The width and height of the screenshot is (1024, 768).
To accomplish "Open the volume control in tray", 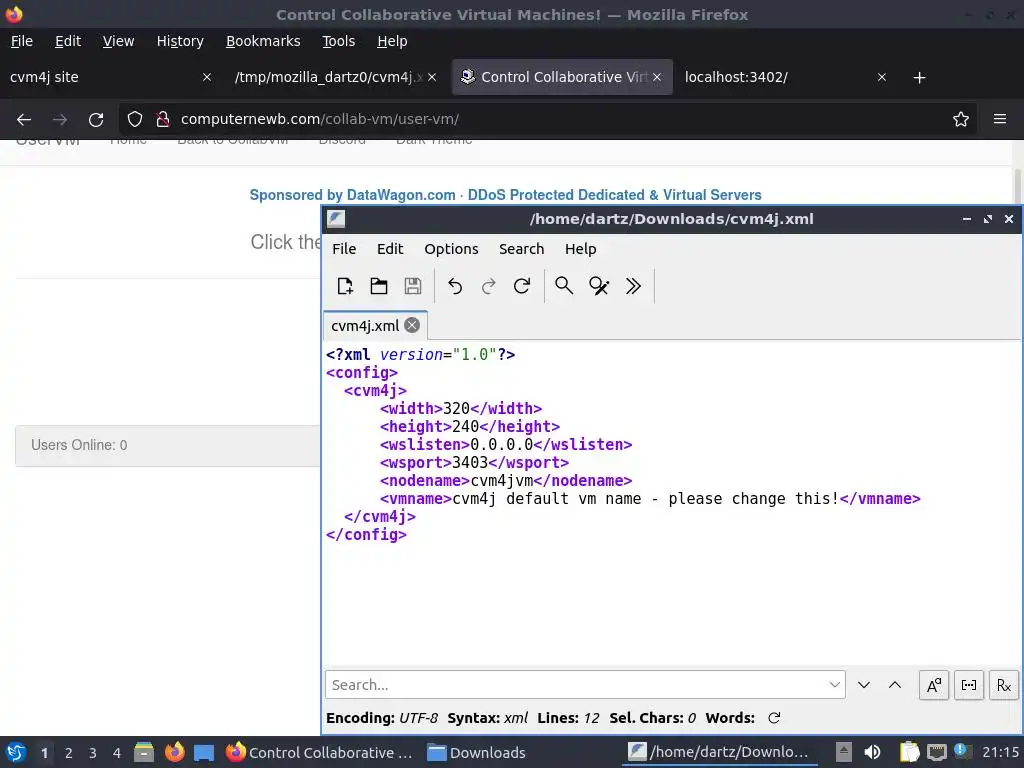I will pos(873,752).
